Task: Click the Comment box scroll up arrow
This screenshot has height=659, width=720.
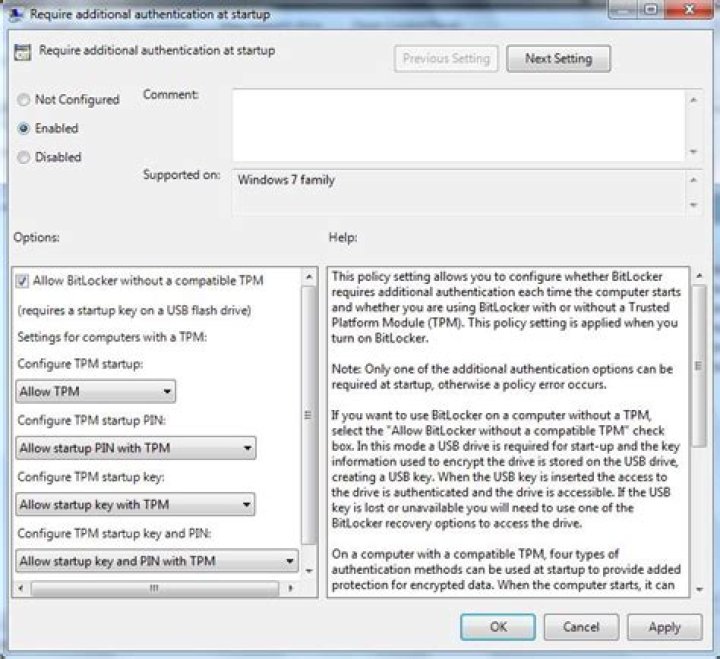Action: click(694, 100)
